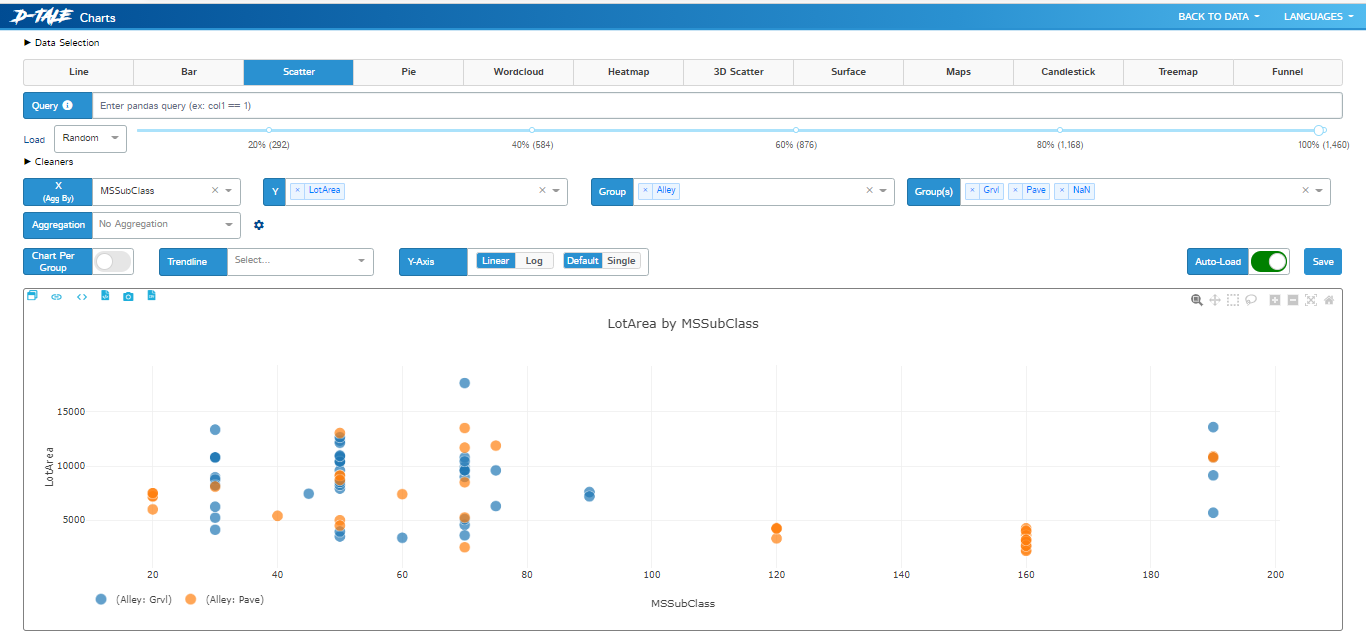Open the chart code export icon

coord(82,296)
